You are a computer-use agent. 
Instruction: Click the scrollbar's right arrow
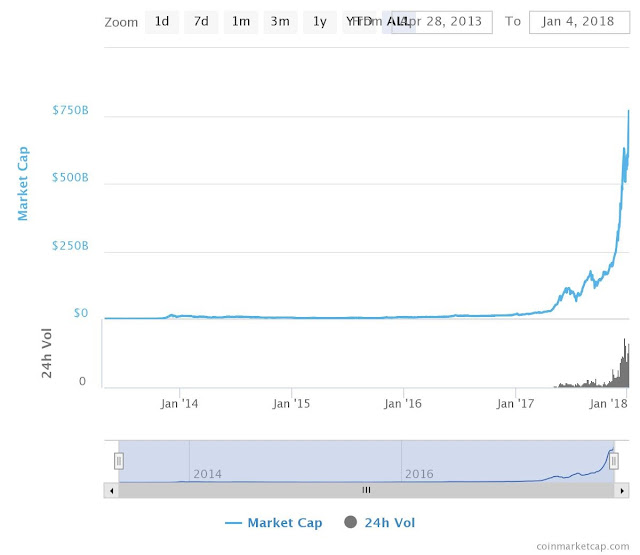621,490
